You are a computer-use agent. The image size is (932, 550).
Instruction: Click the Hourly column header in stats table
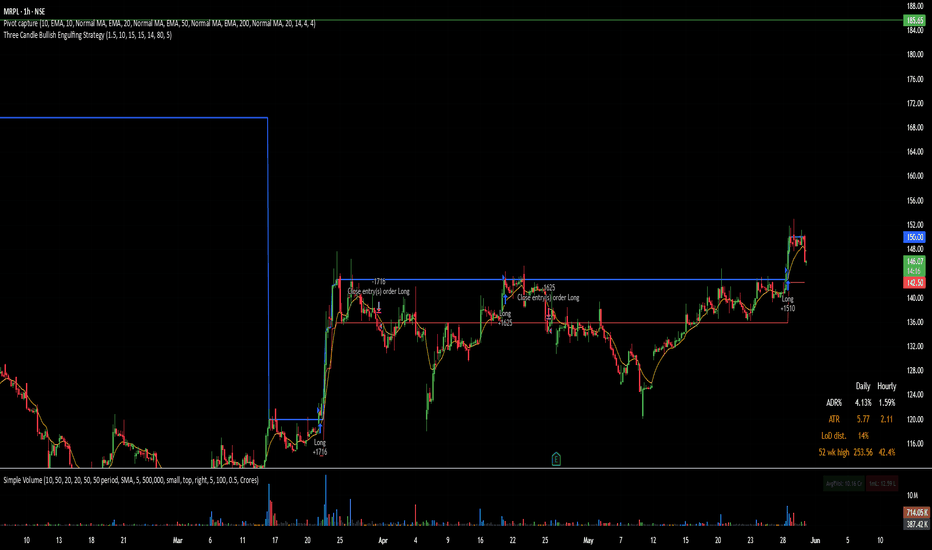click(x=886, y=386)
